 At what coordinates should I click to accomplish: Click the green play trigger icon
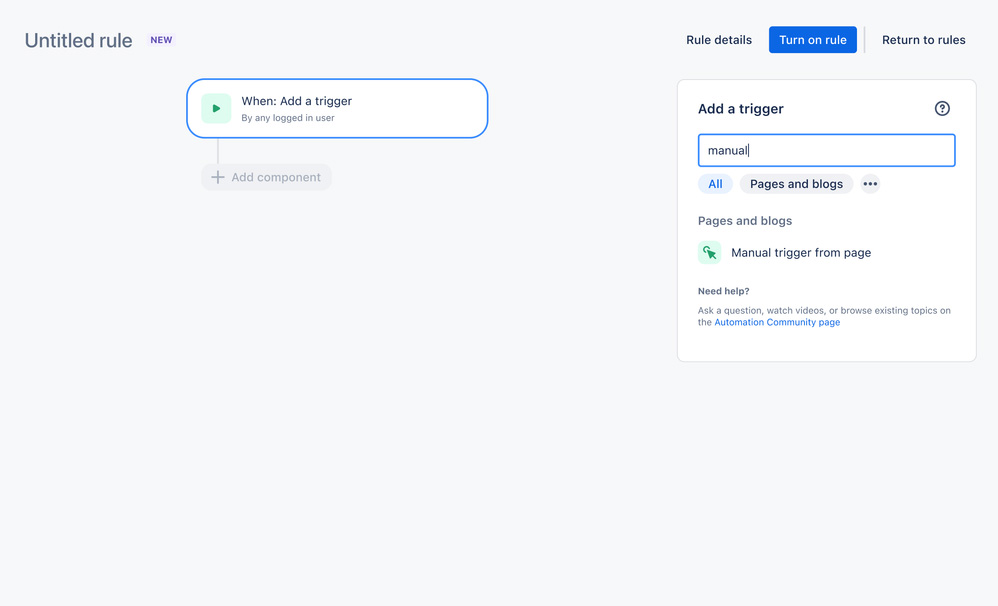tap(216, 108)
